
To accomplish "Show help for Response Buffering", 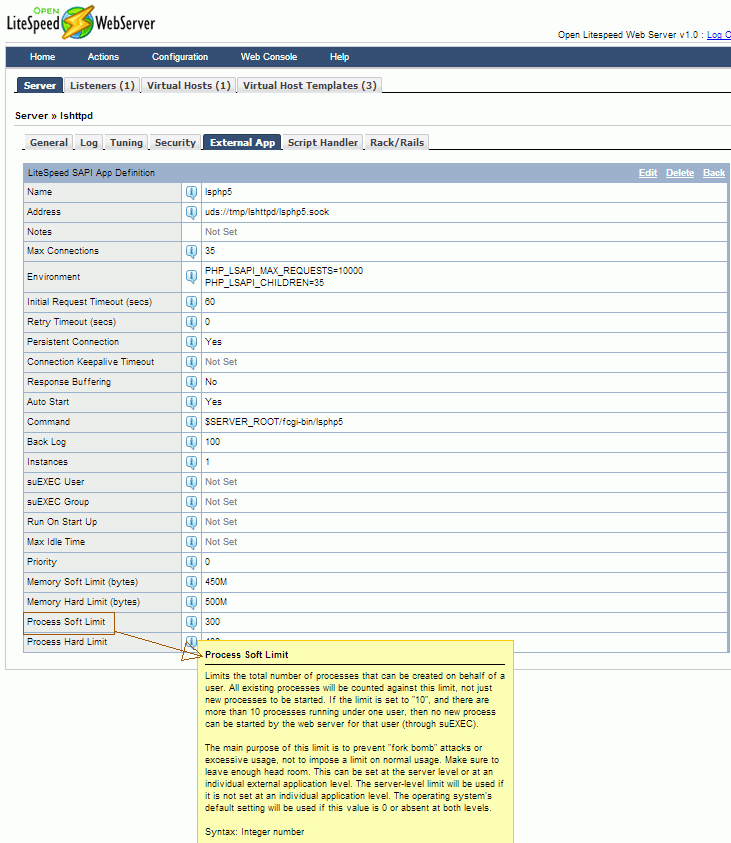I will point(191,382).
